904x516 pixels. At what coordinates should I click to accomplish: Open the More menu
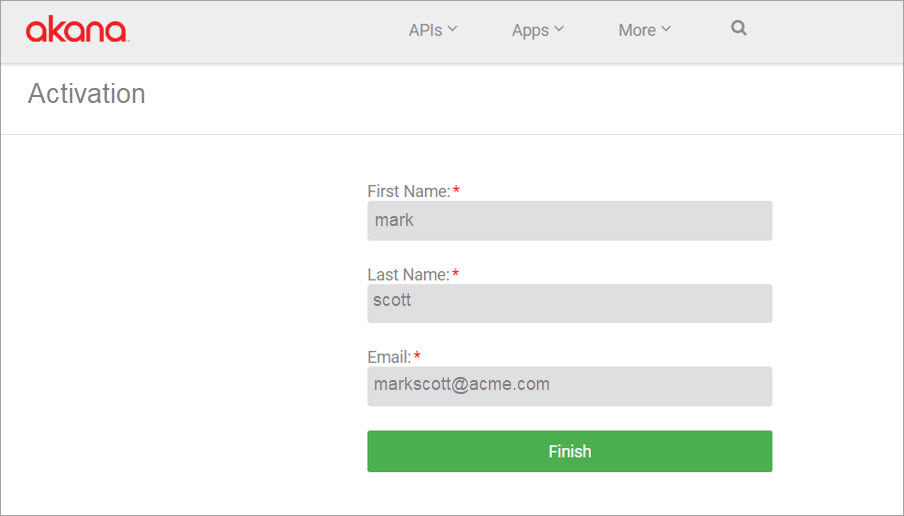coord(645,30)
